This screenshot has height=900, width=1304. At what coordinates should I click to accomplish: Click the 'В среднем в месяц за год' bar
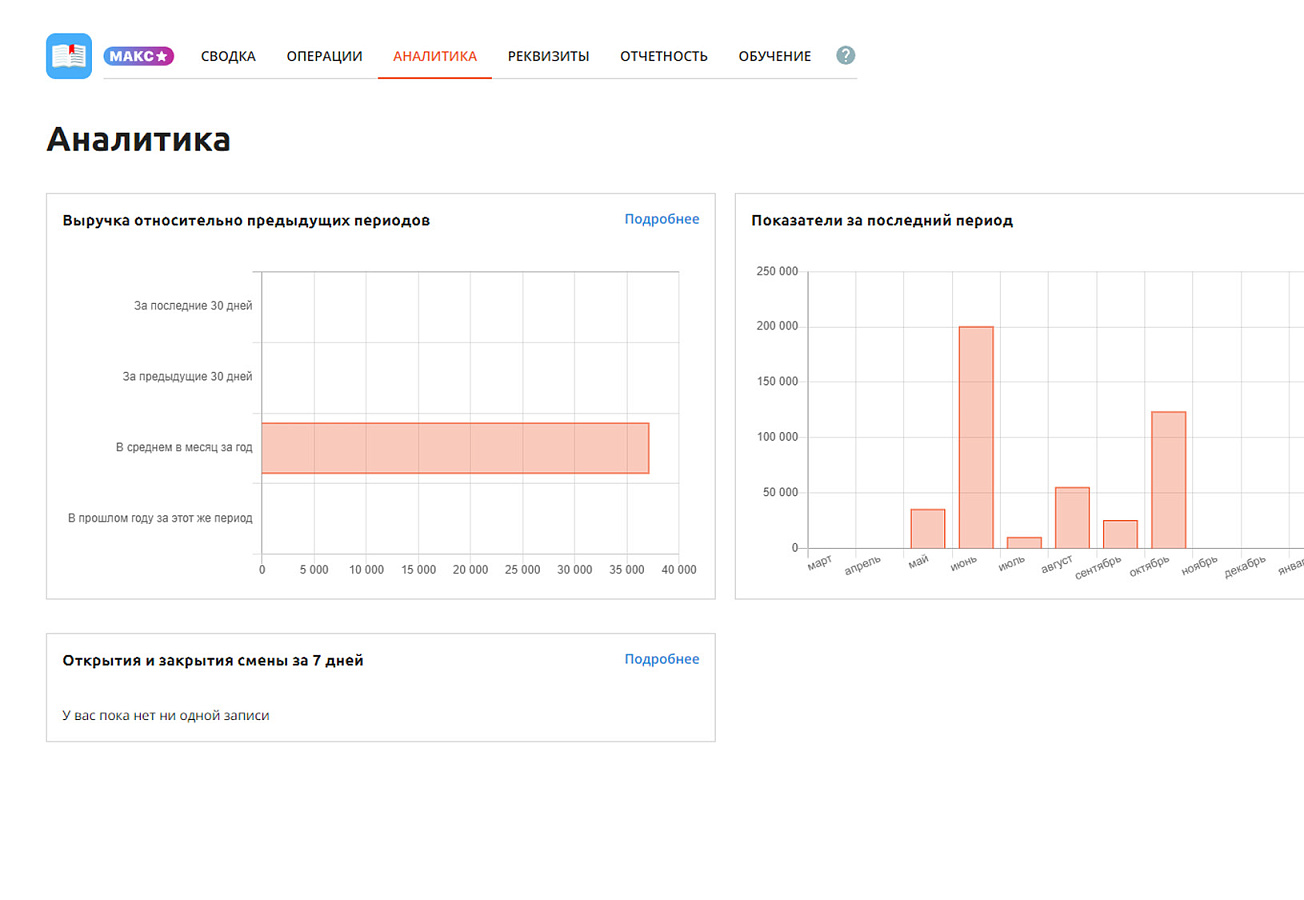(x=455, y=448)
